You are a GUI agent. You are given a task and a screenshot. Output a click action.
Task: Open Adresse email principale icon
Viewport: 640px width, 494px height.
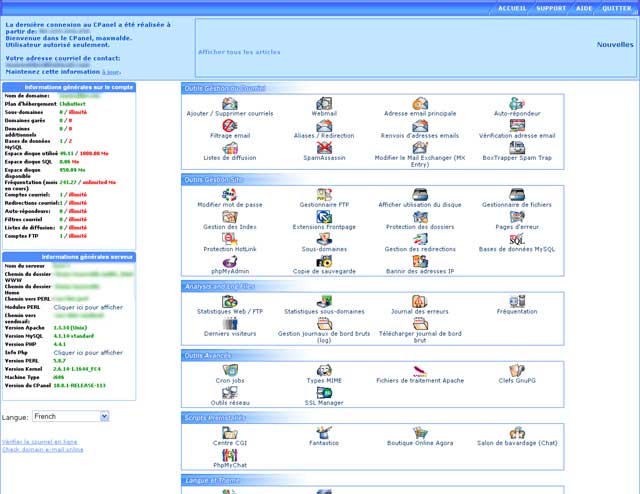click(x=420, y=104)
